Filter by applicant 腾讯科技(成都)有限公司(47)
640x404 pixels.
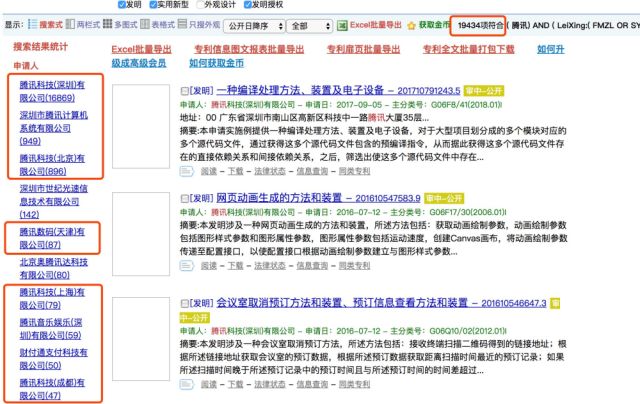52,389
